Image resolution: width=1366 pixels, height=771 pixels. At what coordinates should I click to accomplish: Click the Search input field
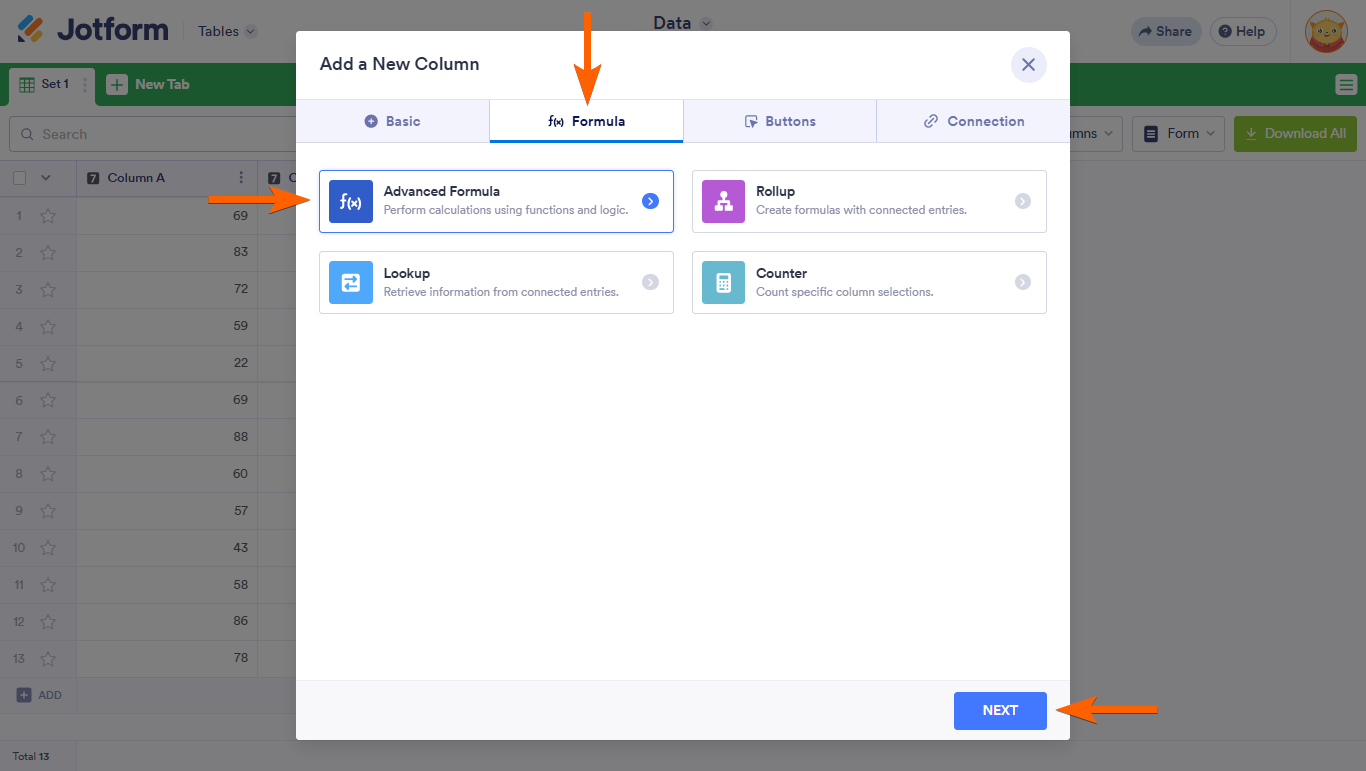point(150,134)
